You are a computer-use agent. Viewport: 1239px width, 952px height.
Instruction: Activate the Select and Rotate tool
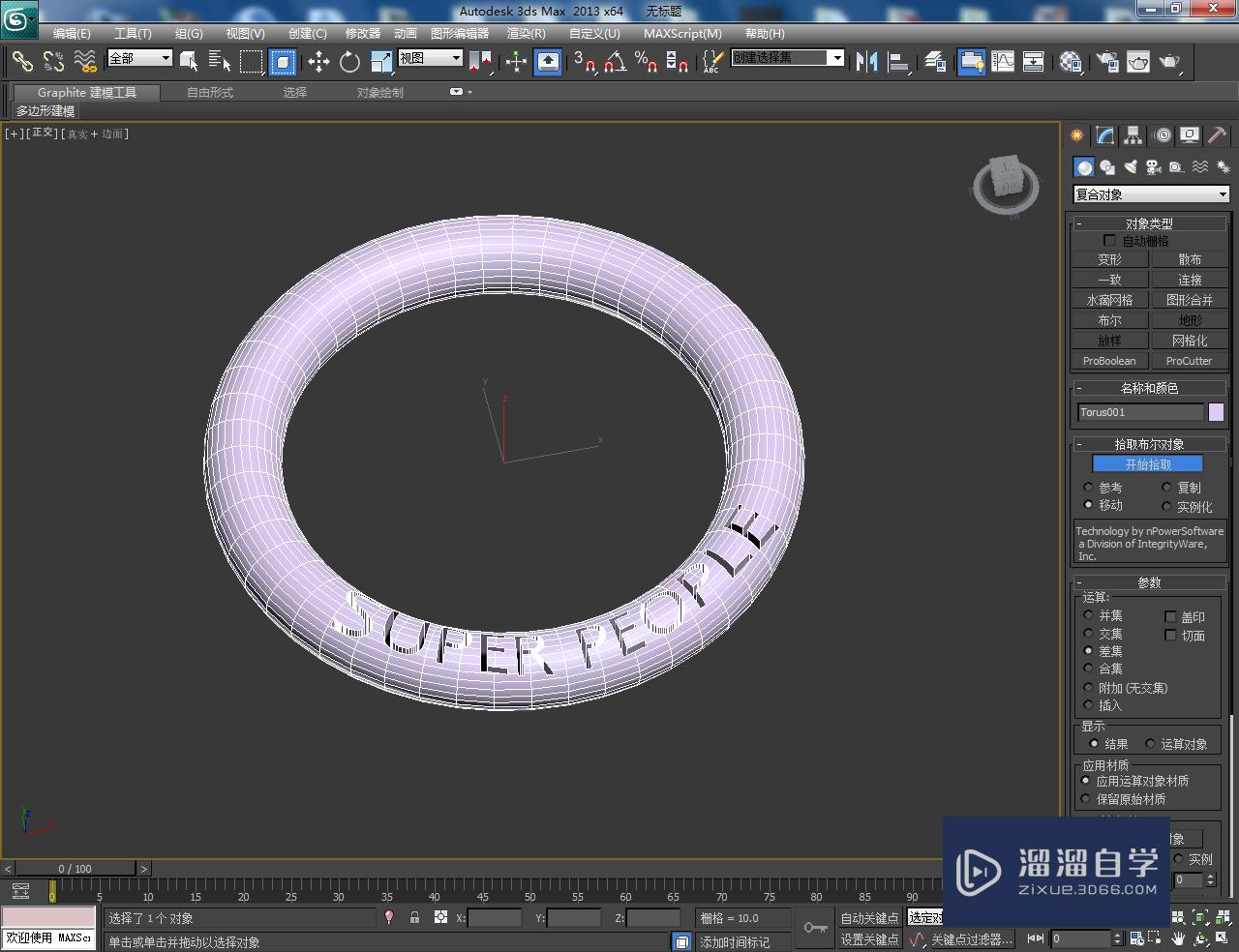coord(349,62)
